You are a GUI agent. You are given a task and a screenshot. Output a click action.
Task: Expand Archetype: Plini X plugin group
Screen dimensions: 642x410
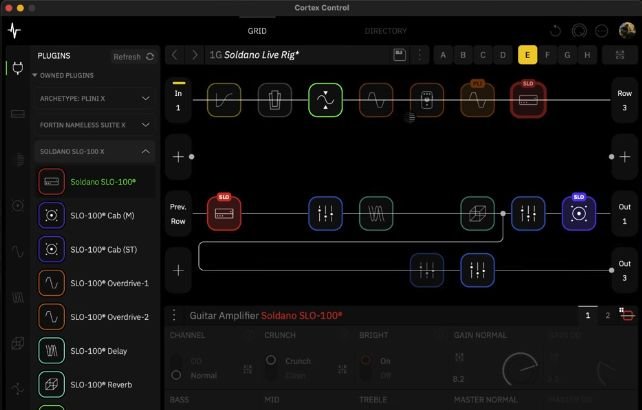click(95, 99)
